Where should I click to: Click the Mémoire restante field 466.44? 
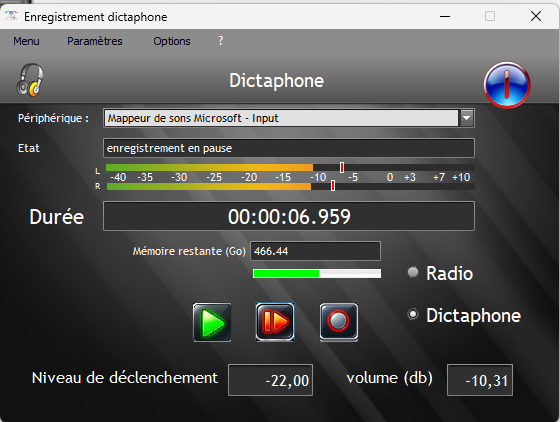click(316, 251)
